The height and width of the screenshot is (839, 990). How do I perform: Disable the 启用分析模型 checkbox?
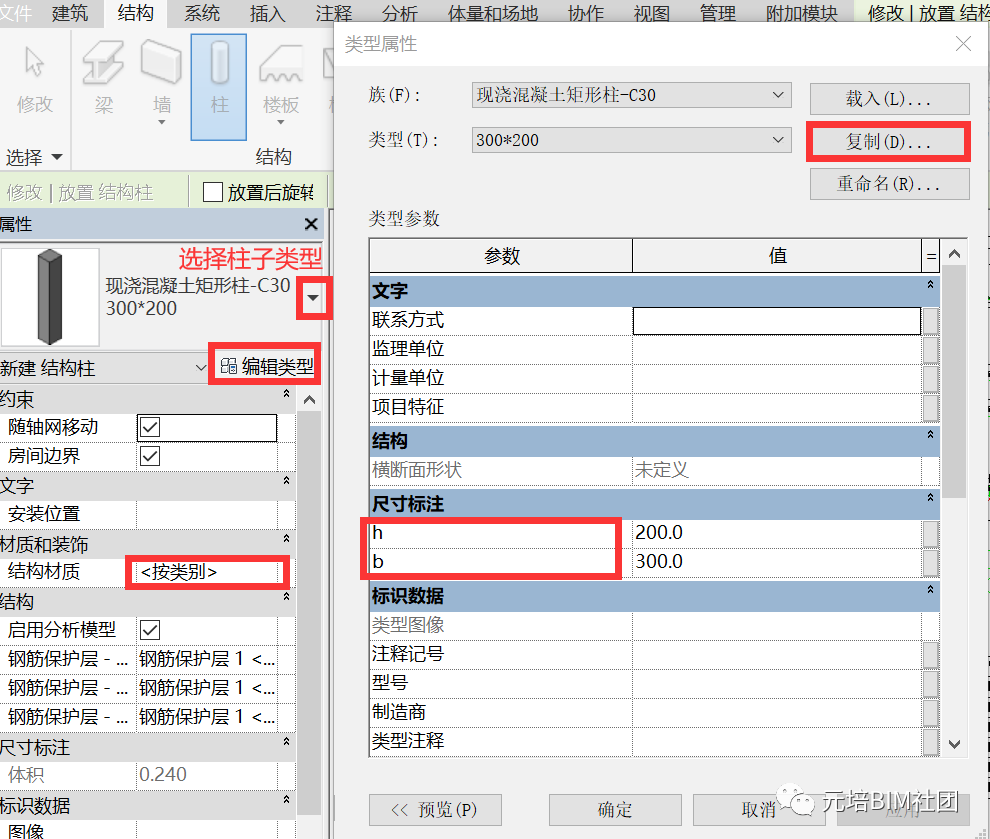point(150,630)
